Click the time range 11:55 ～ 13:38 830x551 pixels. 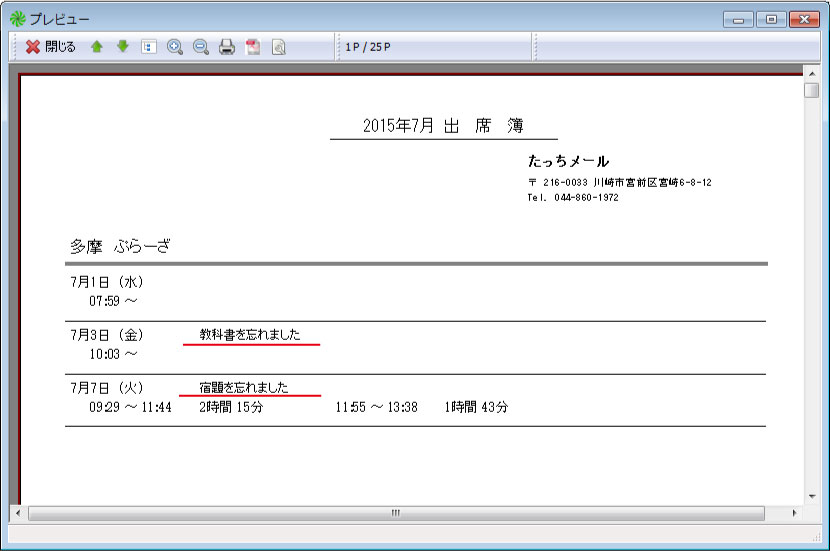(x=376, y=407)
